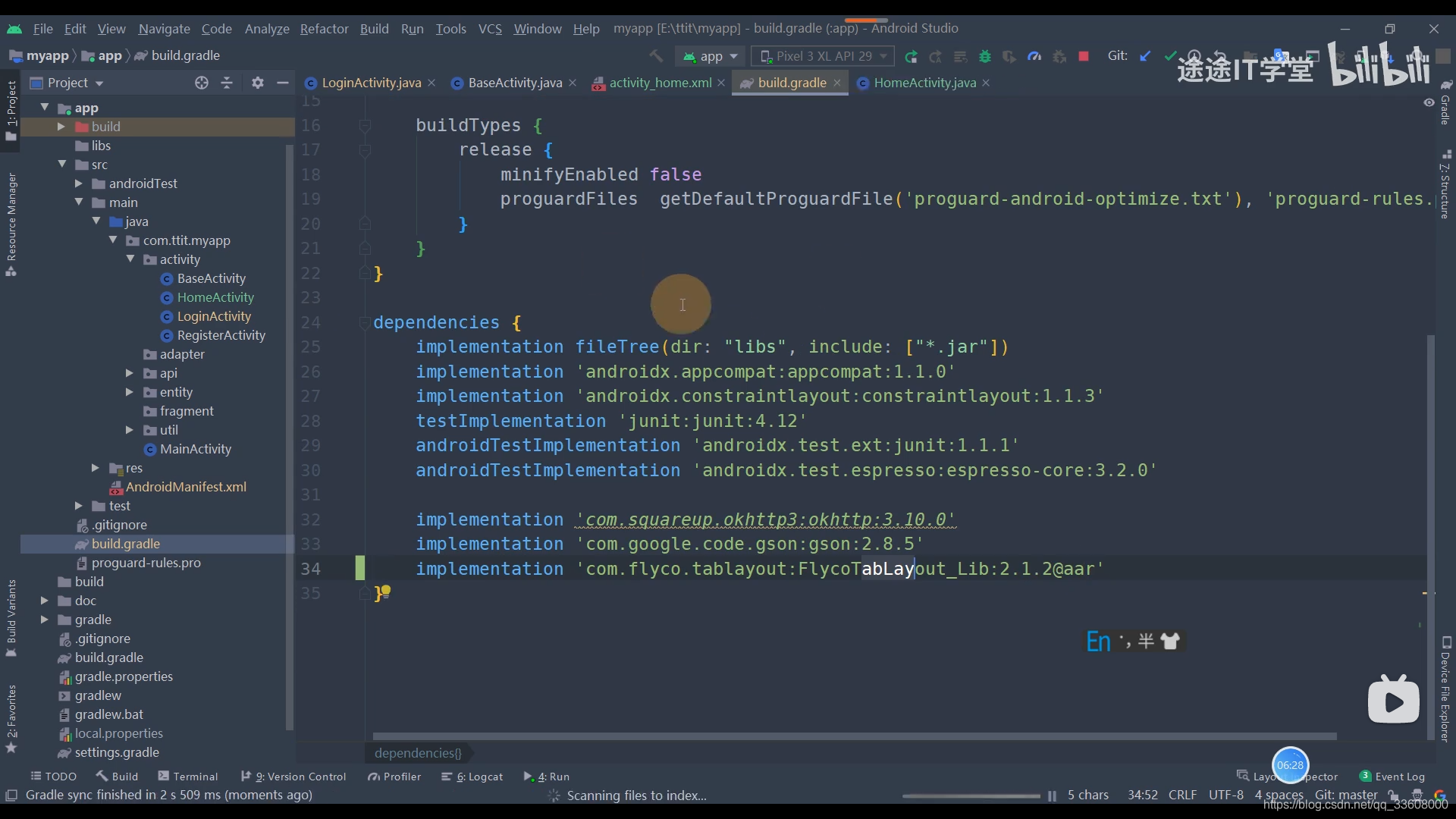Expand the orange build folder

pos(61,127)
